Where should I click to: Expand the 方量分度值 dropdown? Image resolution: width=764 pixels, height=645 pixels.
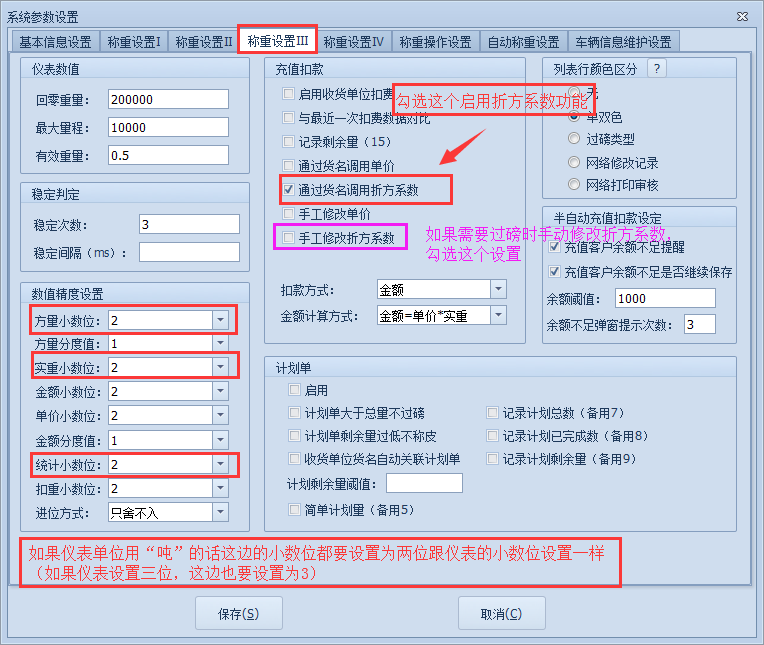click(x=220, y=343)
